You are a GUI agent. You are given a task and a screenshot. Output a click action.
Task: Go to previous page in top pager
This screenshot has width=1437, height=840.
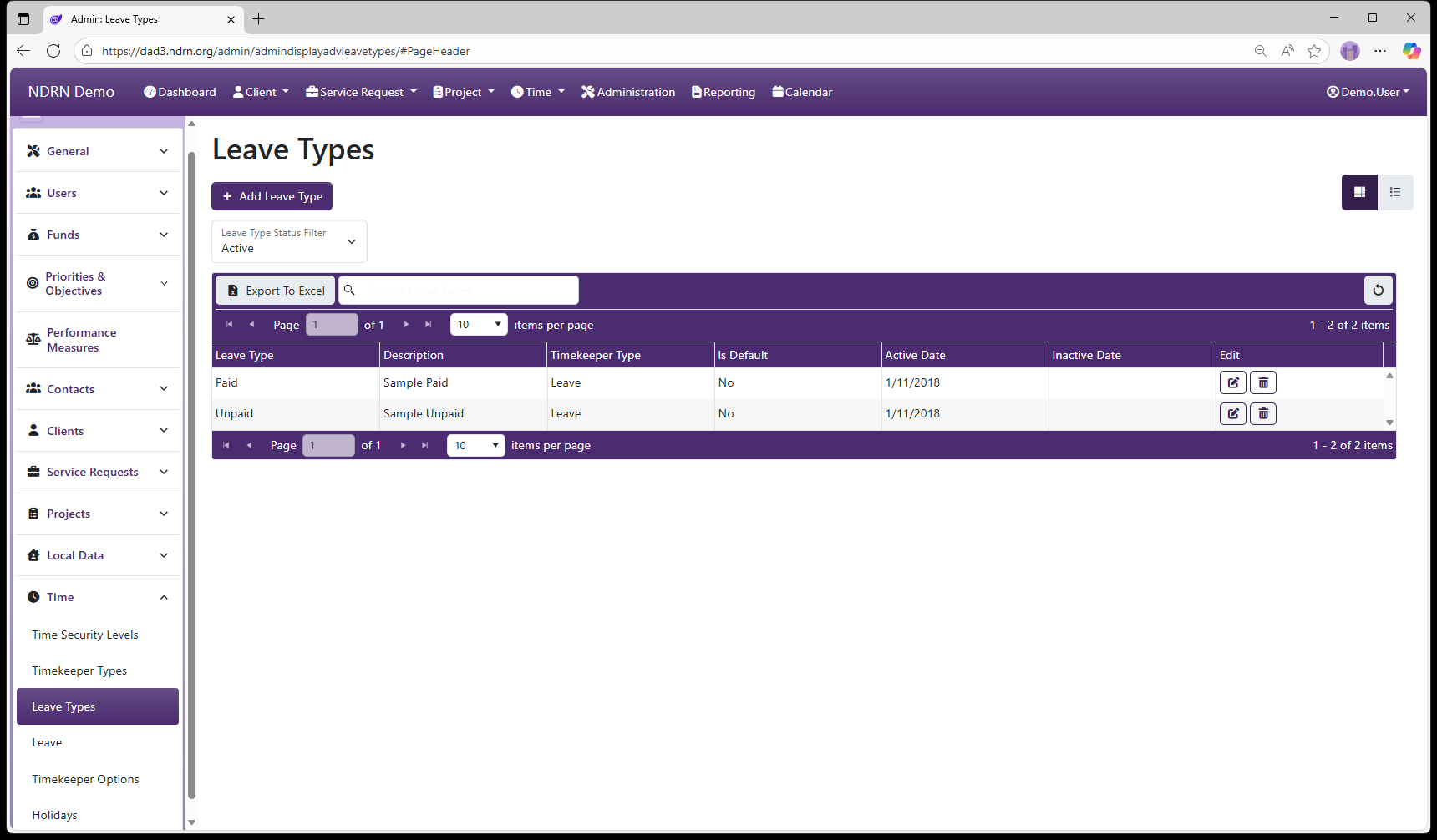coord(251,325)
